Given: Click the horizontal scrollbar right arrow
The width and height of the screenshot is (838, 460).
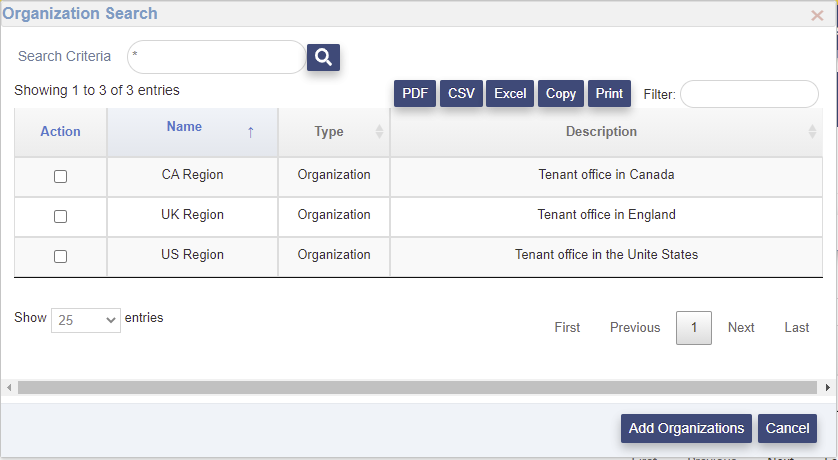Looking at the screenshot, I should point(828,387).
